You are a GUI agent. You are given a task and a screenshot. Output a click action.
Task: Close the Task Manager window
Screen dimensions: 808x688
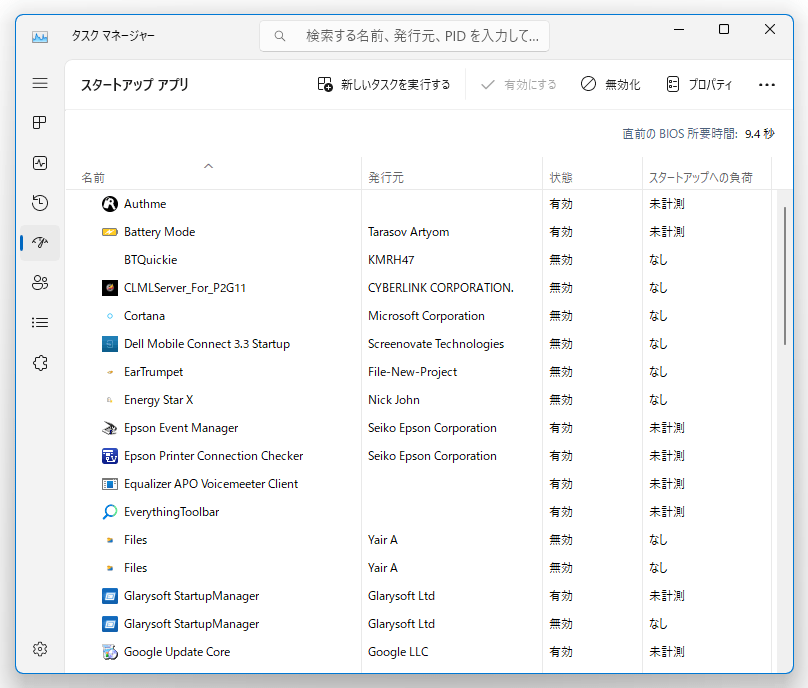pos(770,29)
